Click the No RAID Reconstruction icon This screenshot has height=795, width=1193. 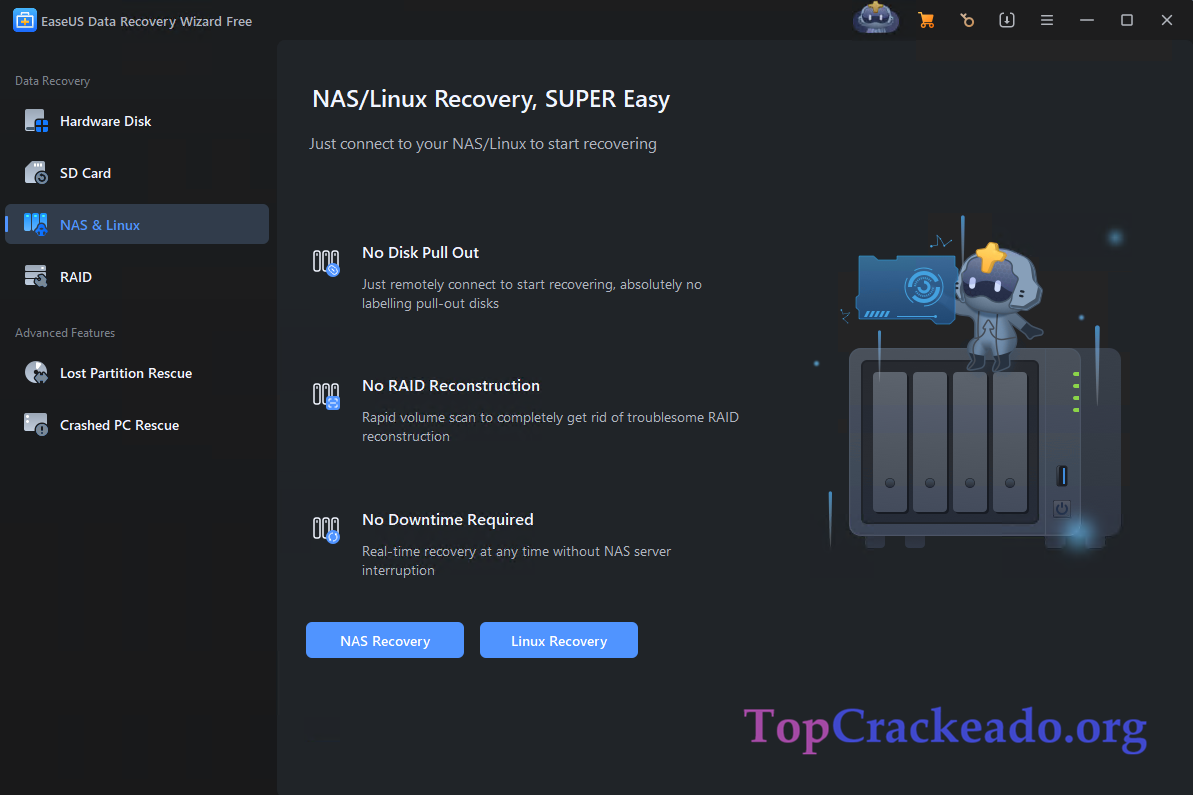326,395
